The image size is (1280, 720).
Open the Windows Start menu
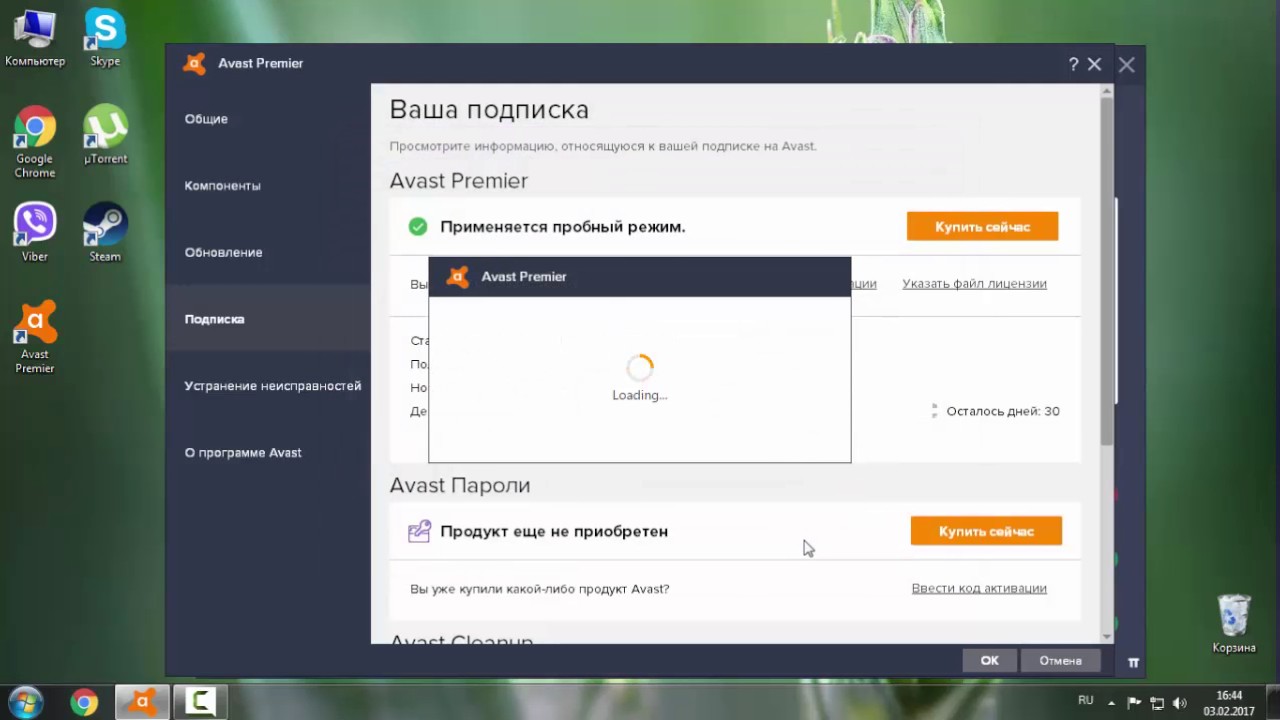pos(25,702)
